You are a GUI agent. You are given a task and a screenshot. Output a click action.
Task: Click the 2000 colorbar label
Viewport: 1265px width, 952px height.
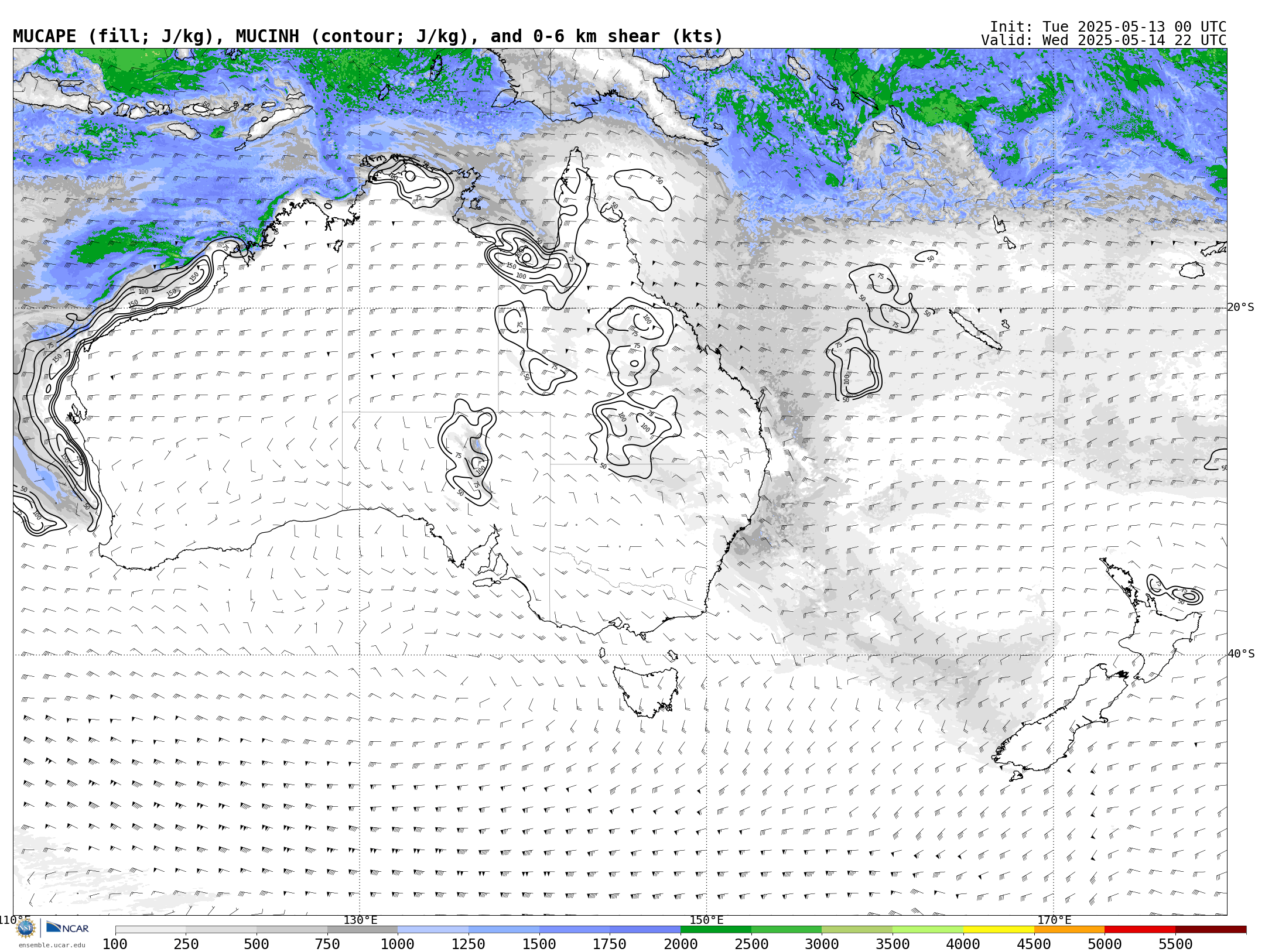681,944
